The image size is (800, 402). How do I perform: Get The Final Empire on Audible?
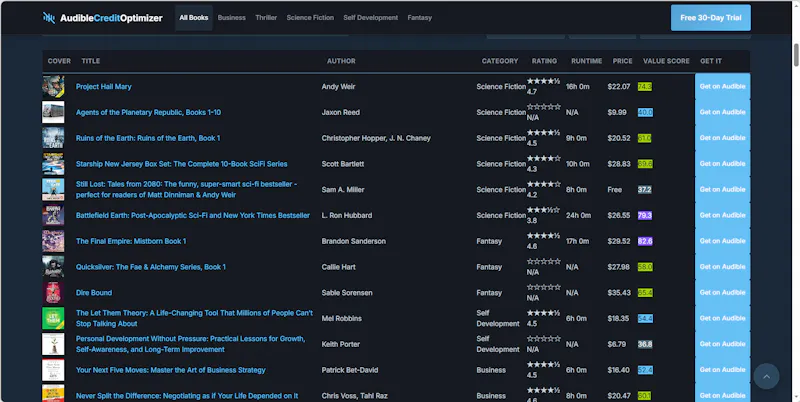pyautogui.click(x=722, y=241)
